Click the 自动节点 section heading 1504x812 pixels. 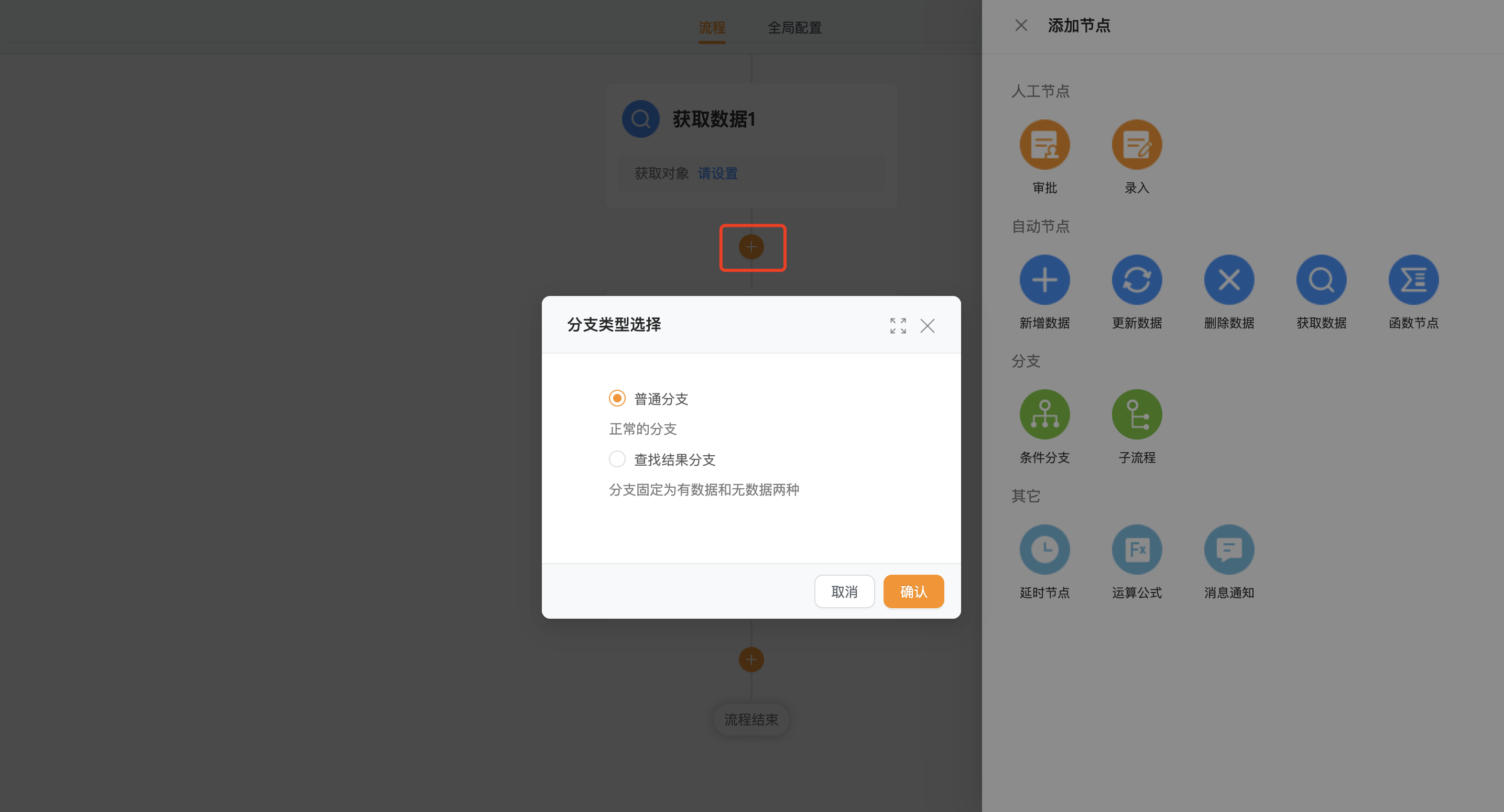1040,226
